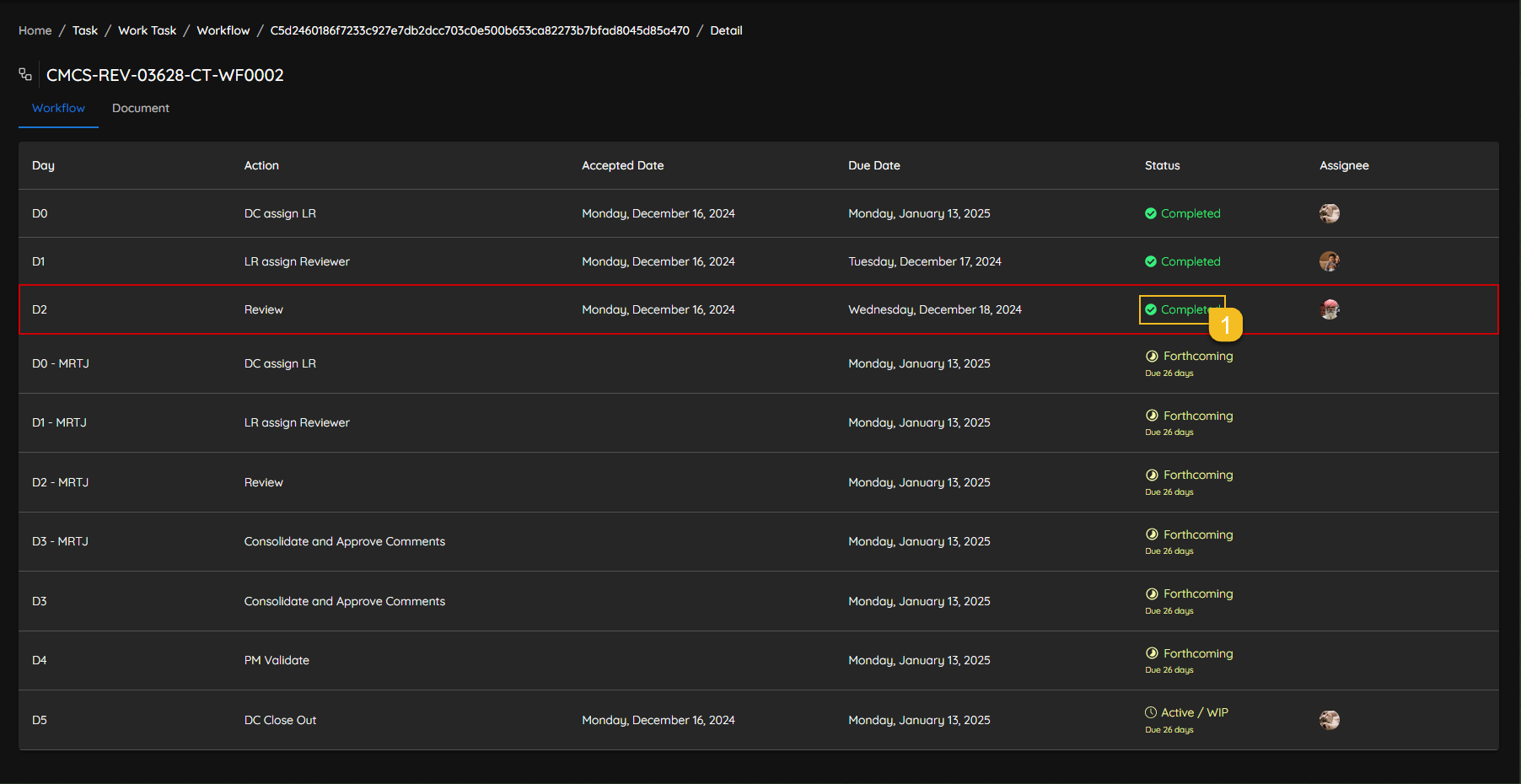Select the Workflow tab
The width and height of the screenshot is (1521, 784).
click(58, 108)
